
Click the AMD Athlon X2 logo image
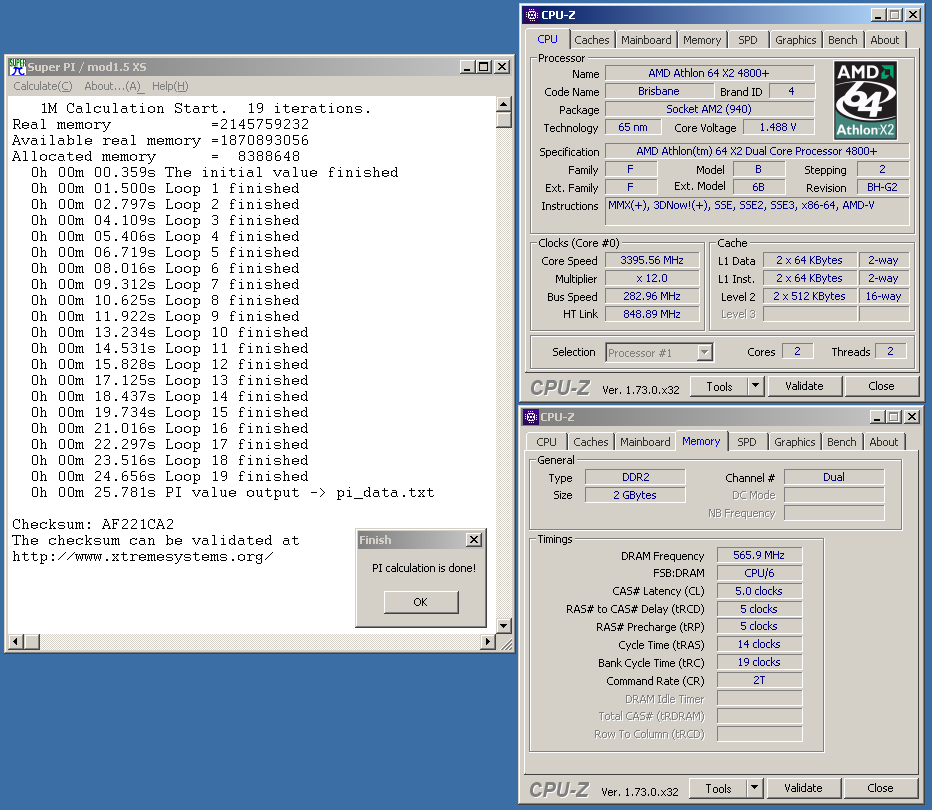point(865,100)
